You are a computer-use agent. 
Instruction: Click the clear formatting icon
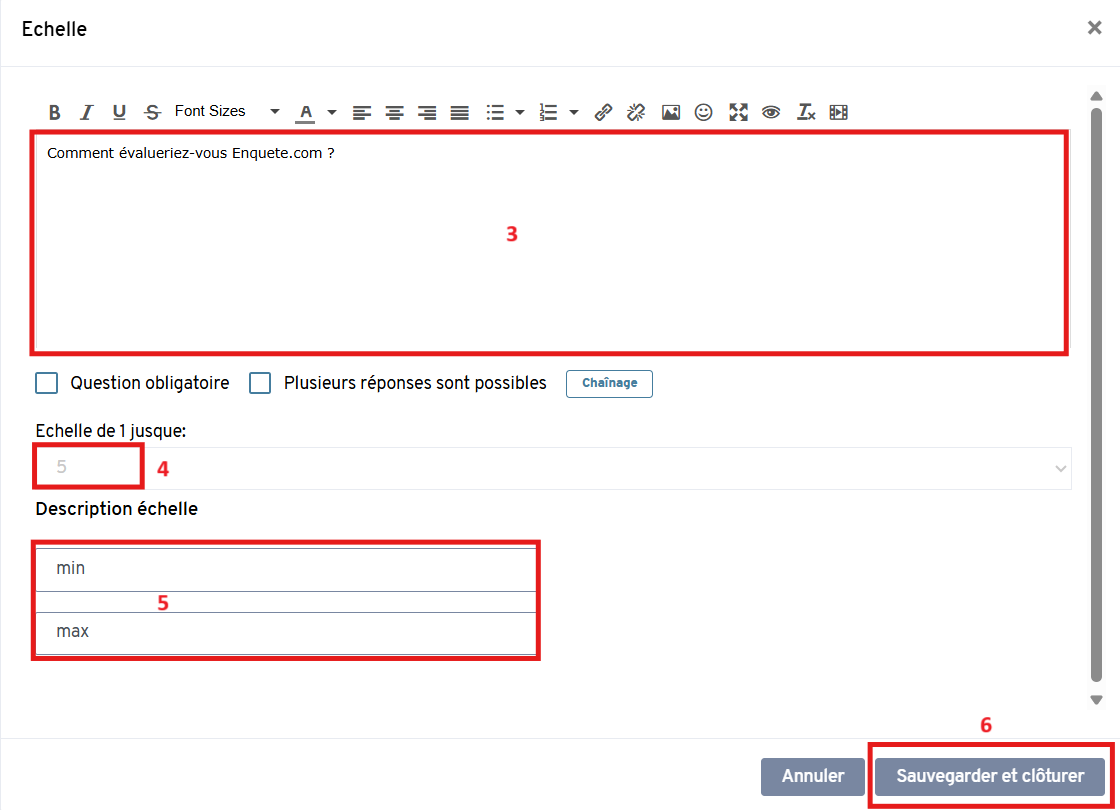coord(806,112)
